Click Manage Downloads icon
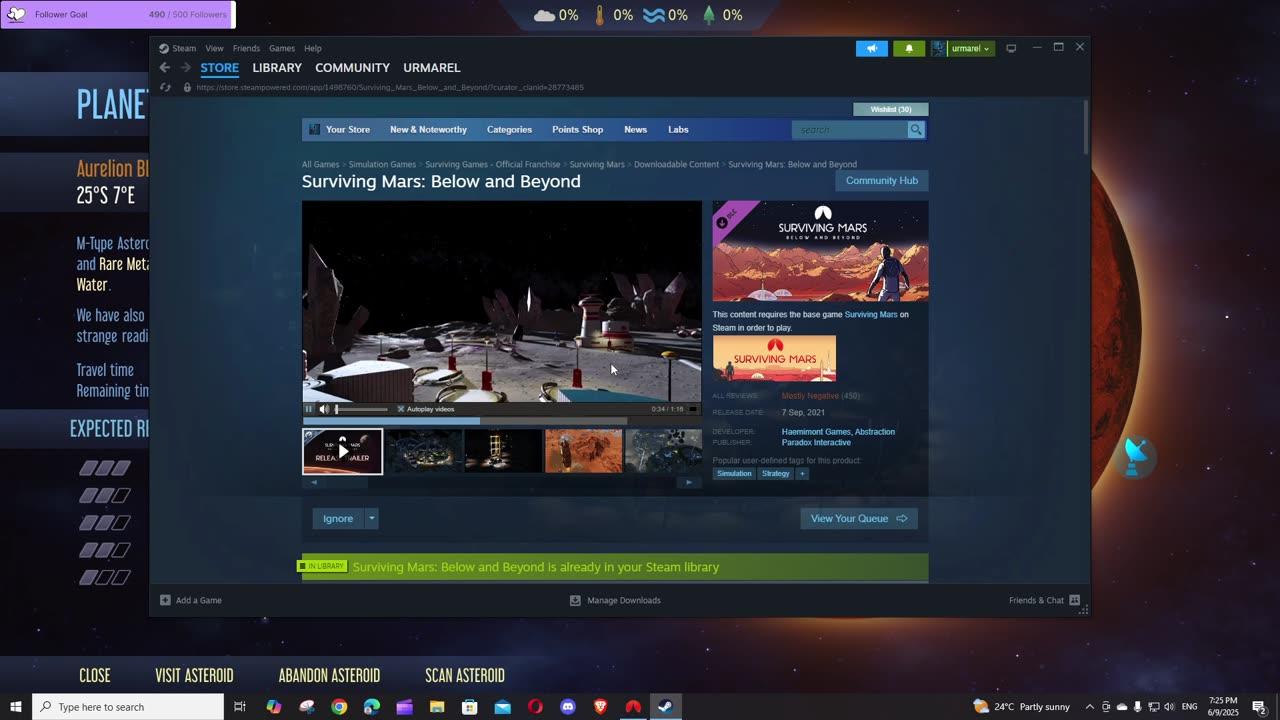Viewport: 1280px width, 720px height. tap(575, 600)
